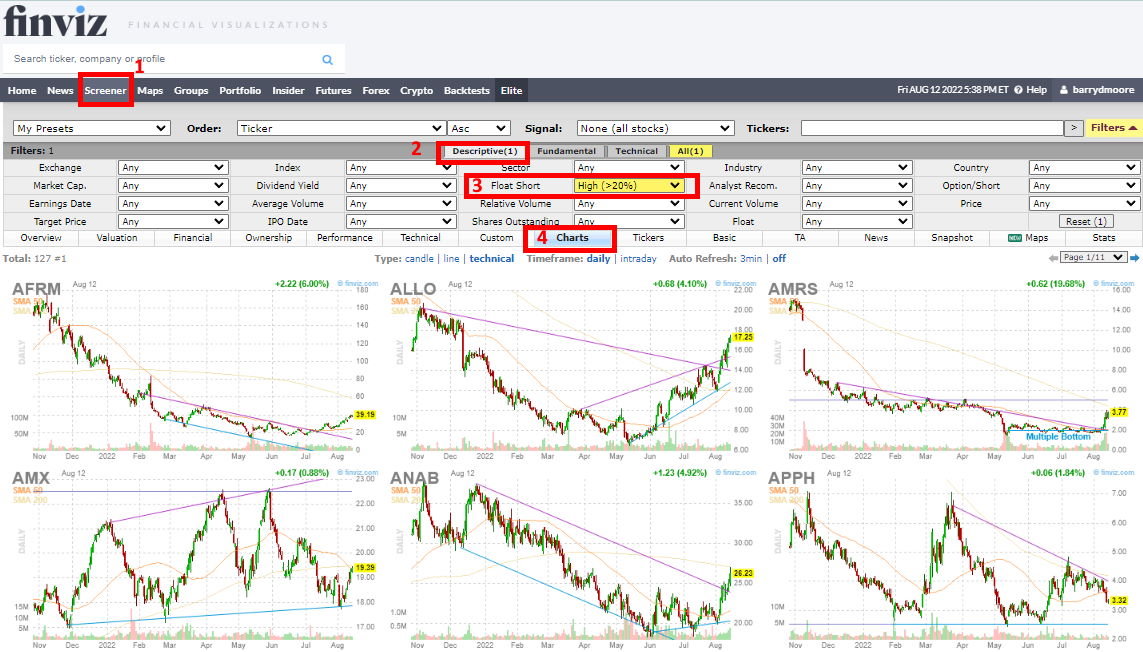Screen dimensions: 1143x652
Task: Switch to the Fundamental filter tab
Action: 567,152
